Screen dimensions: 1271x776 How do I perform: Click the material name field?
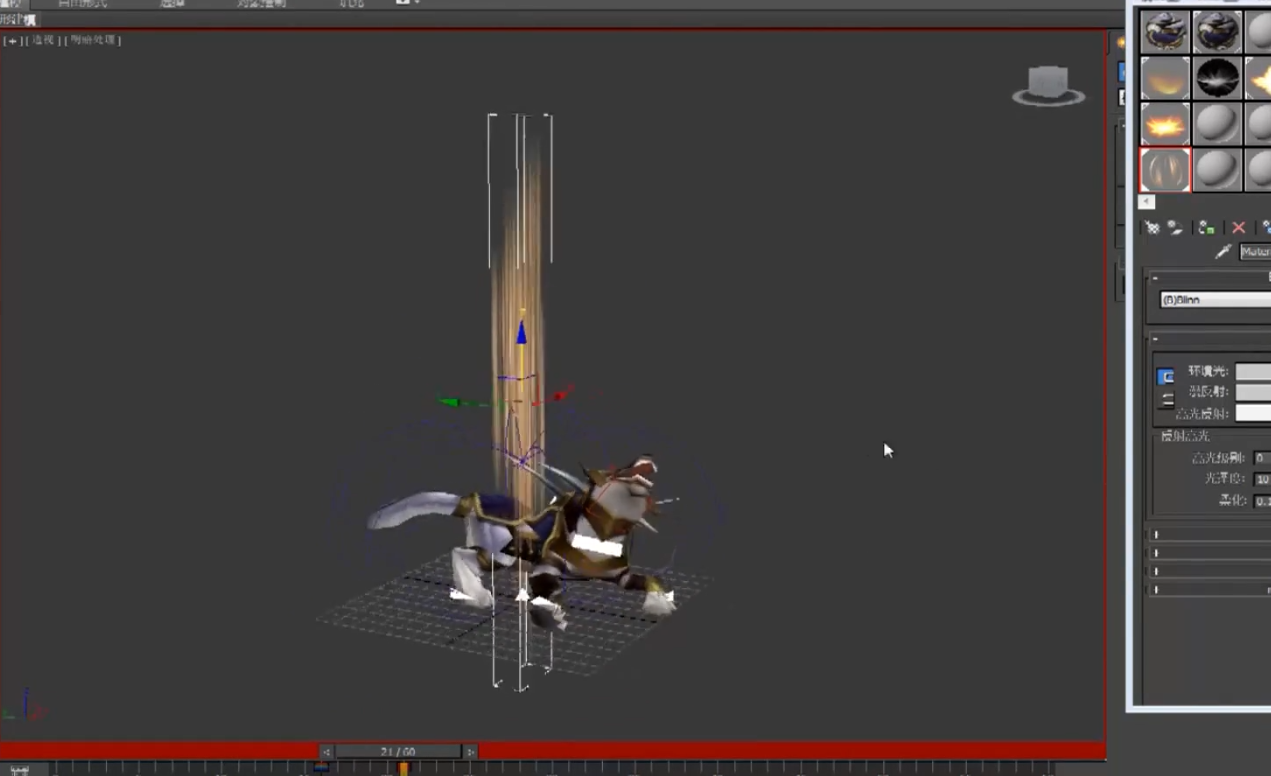[x=1255, y=252]
